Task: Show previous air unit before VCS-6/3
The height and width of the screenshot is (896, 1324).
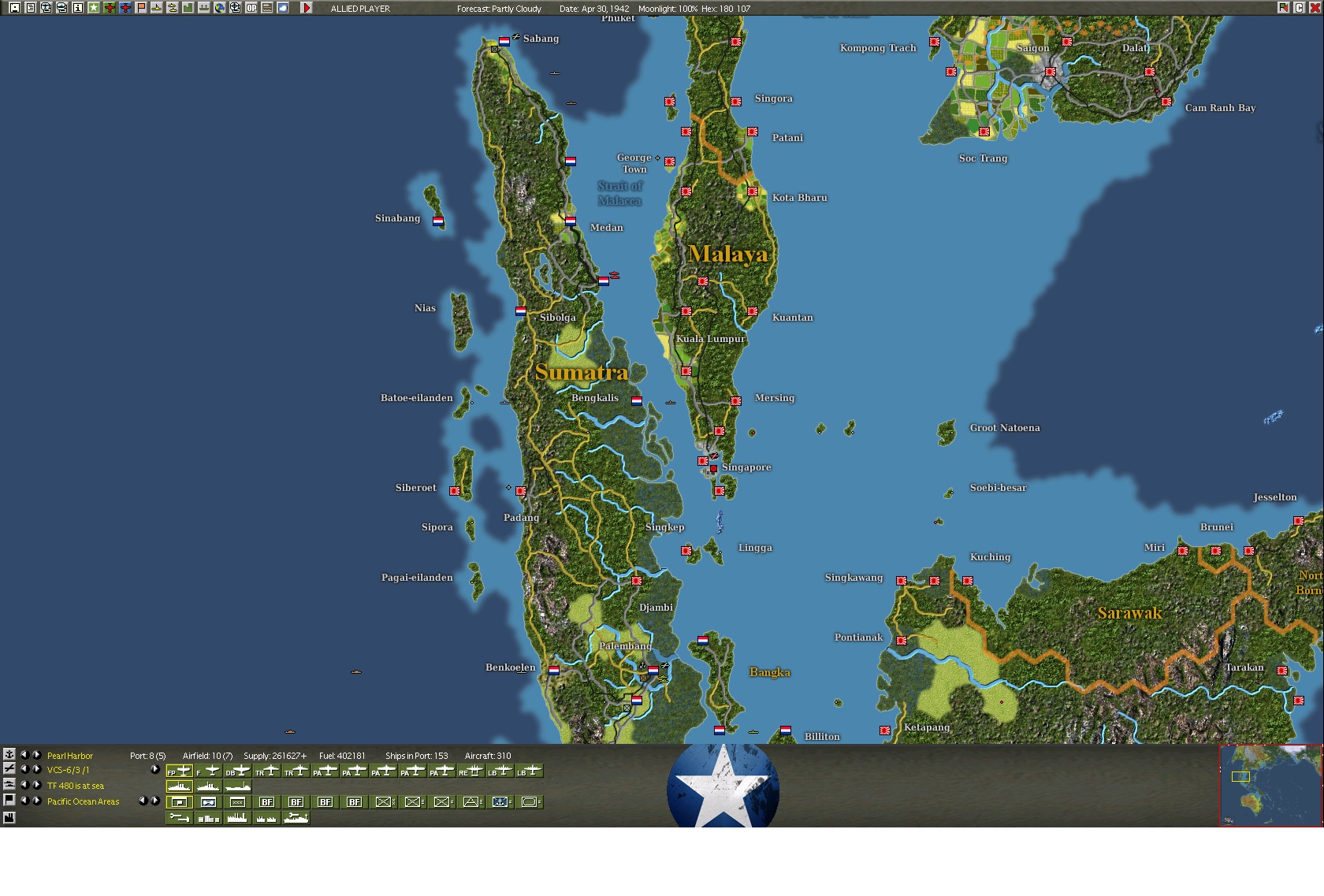Action: tap(24, 769)
